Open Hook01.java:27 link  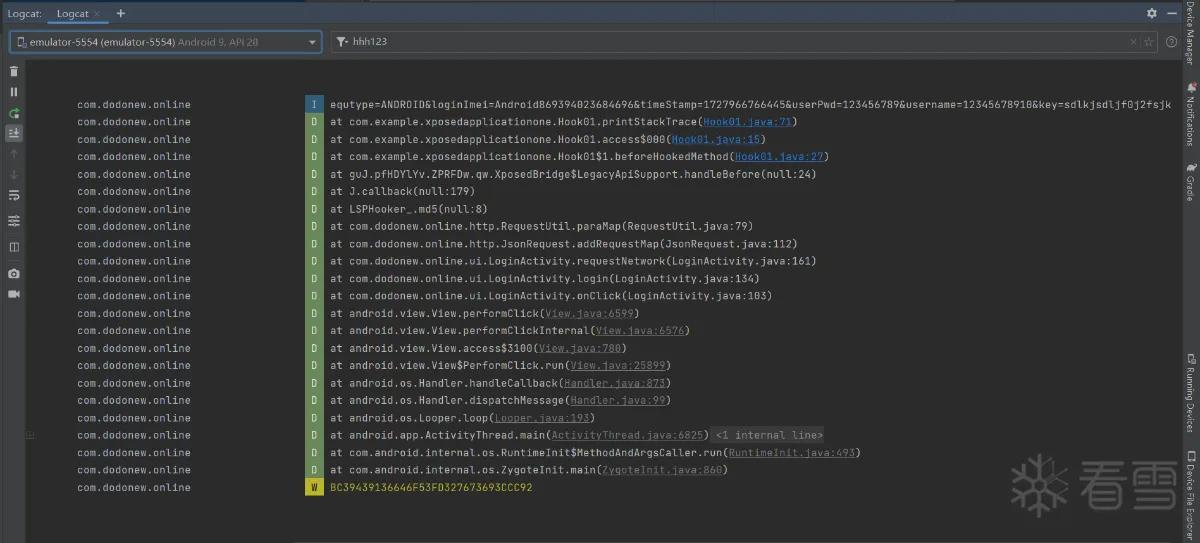coord(778,156)
